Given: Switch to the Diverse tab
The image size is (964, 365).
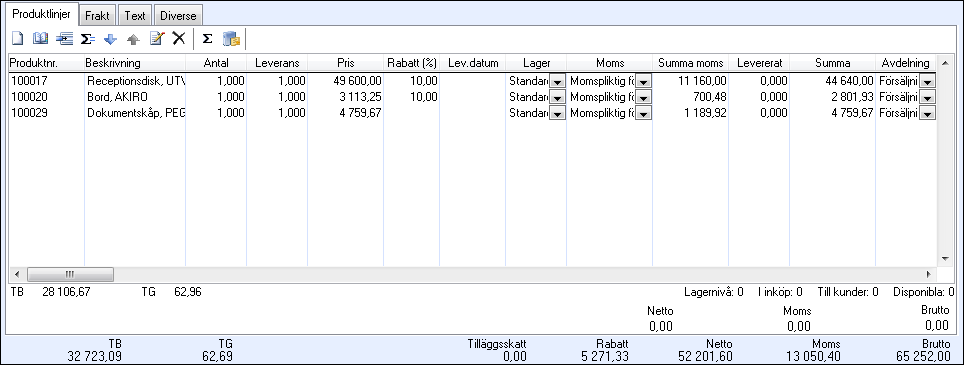Looking at the screenshot, I should click(178, 16).
